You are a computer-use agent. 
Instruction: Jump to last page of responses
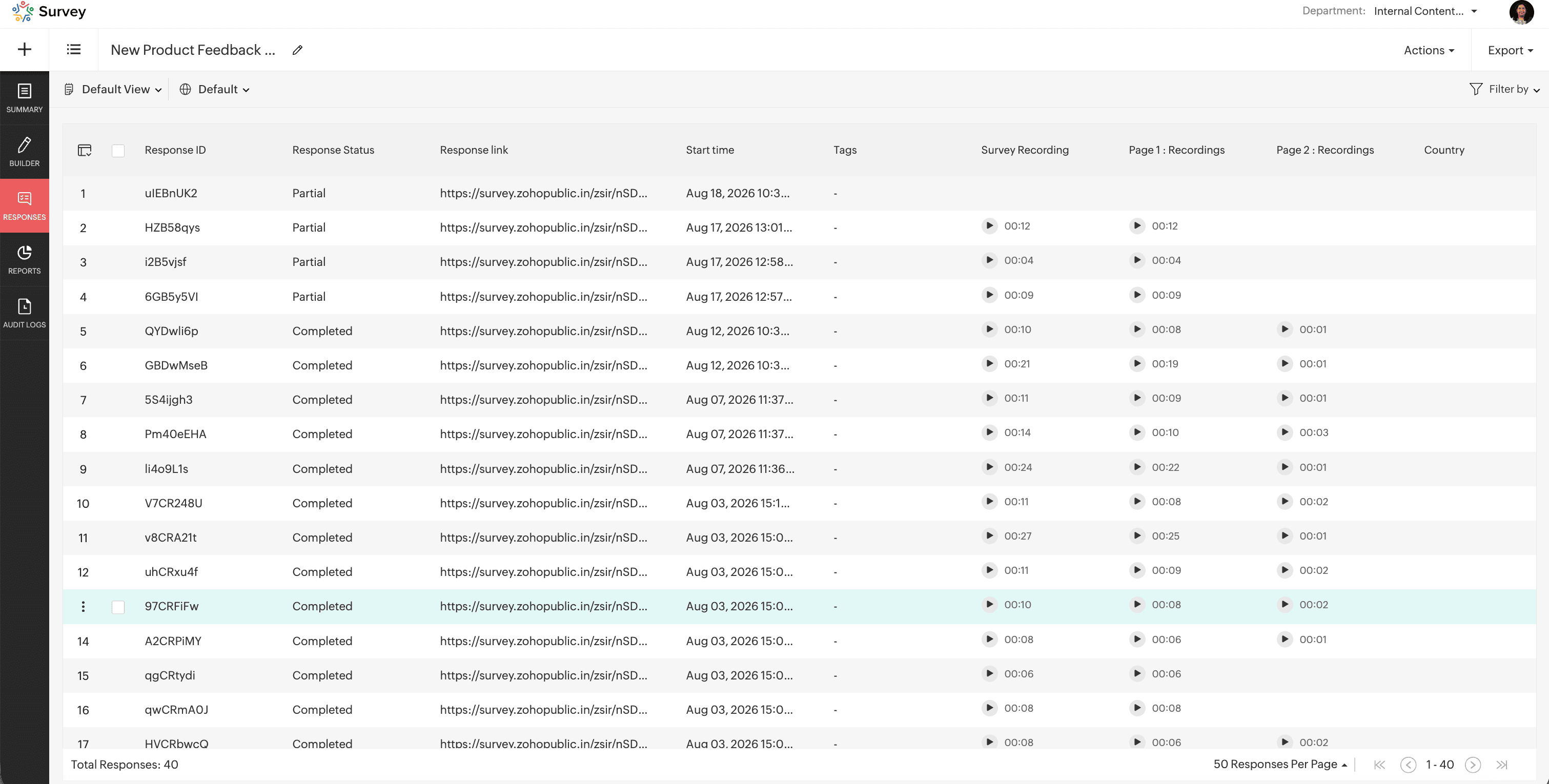tap(1501, 765)
